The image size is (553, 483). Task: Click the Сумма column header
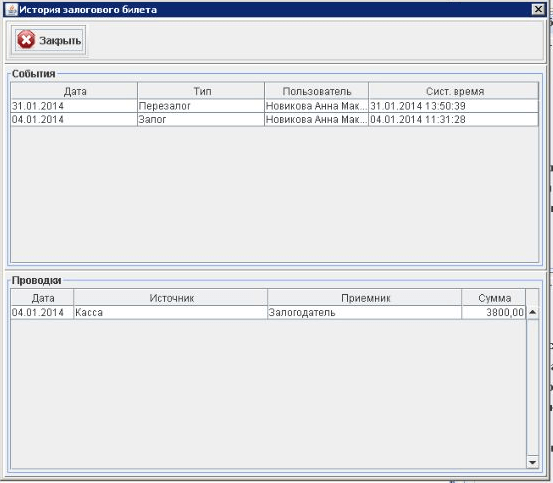click(x=494, y=298)
